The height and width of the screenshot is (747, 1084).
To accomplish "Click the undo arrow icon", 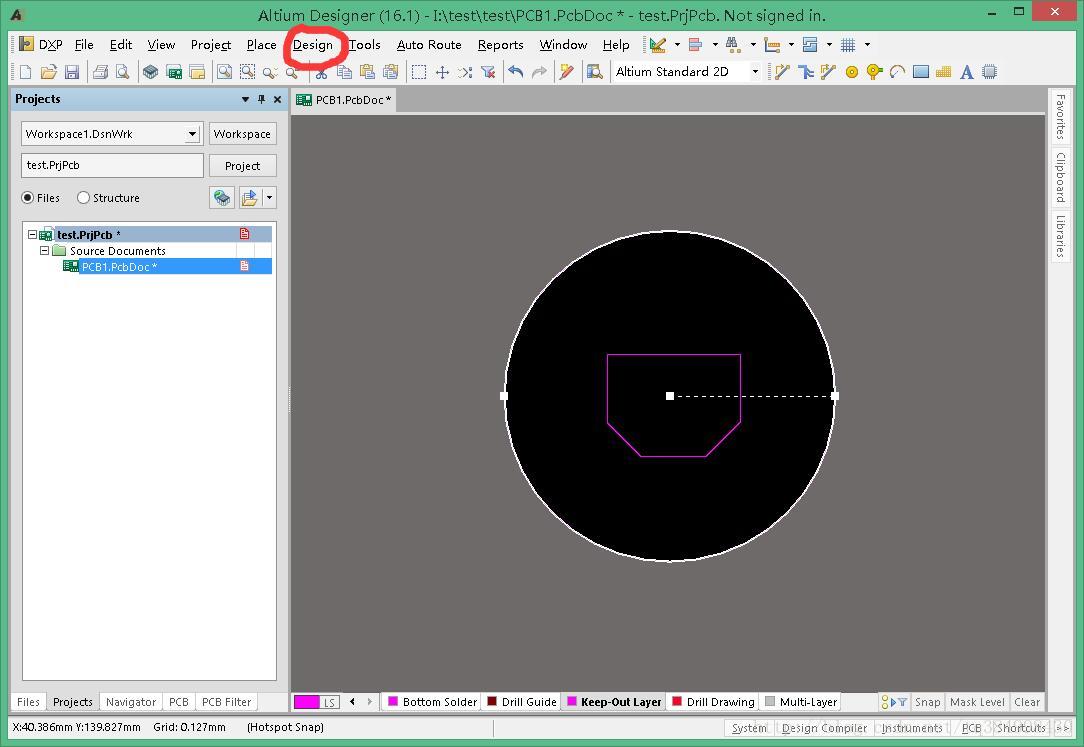I will [516, 72].
